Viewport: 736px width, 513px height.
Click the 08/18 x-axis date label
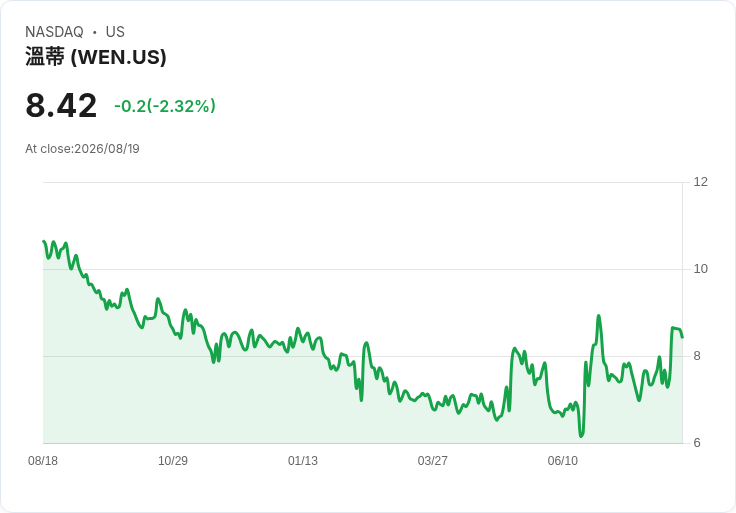point(43,461)
